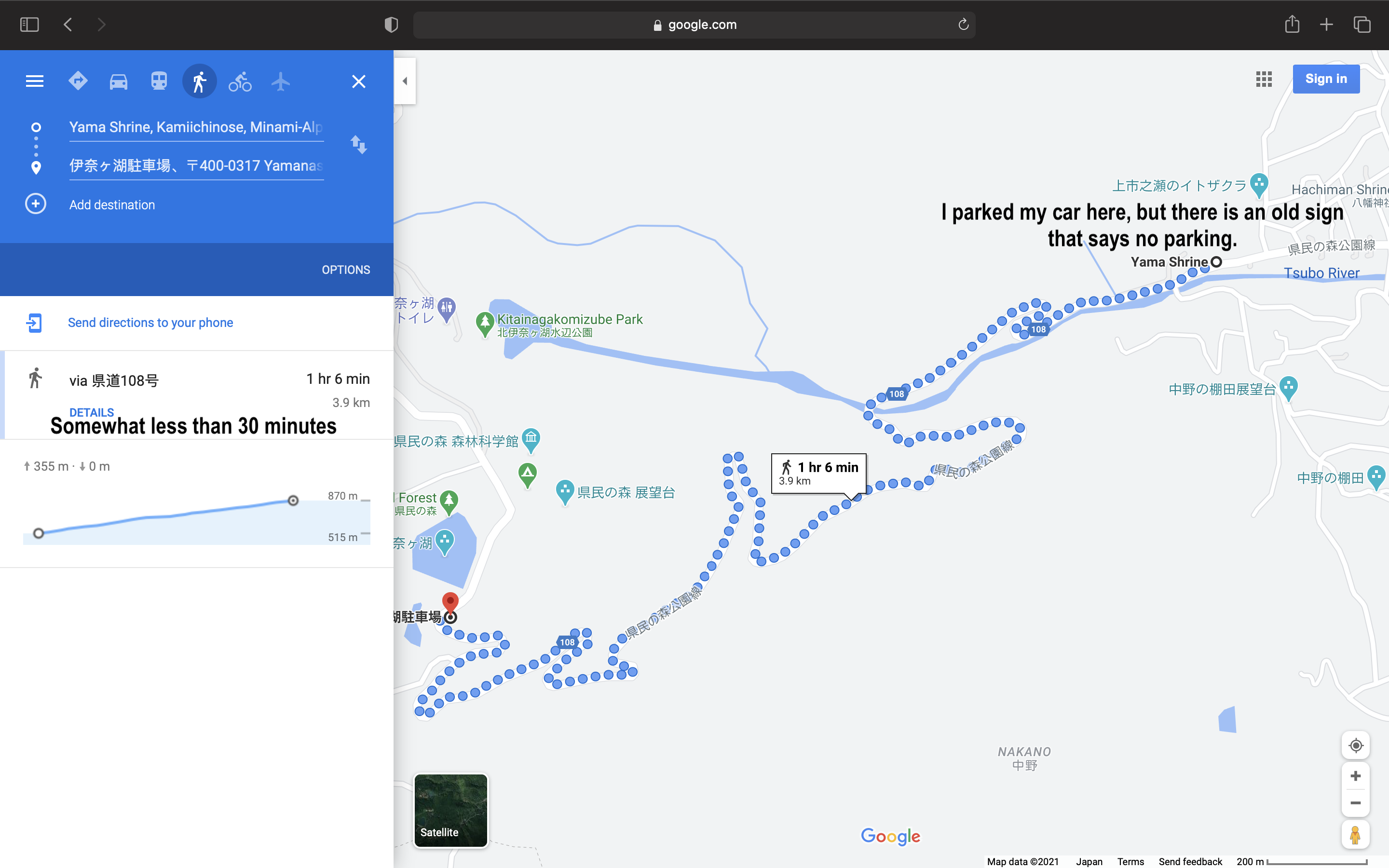Viewport: 1389px width, 868px height.
Task: Open the main hamburger menu
Action: (x=34, y=81)
